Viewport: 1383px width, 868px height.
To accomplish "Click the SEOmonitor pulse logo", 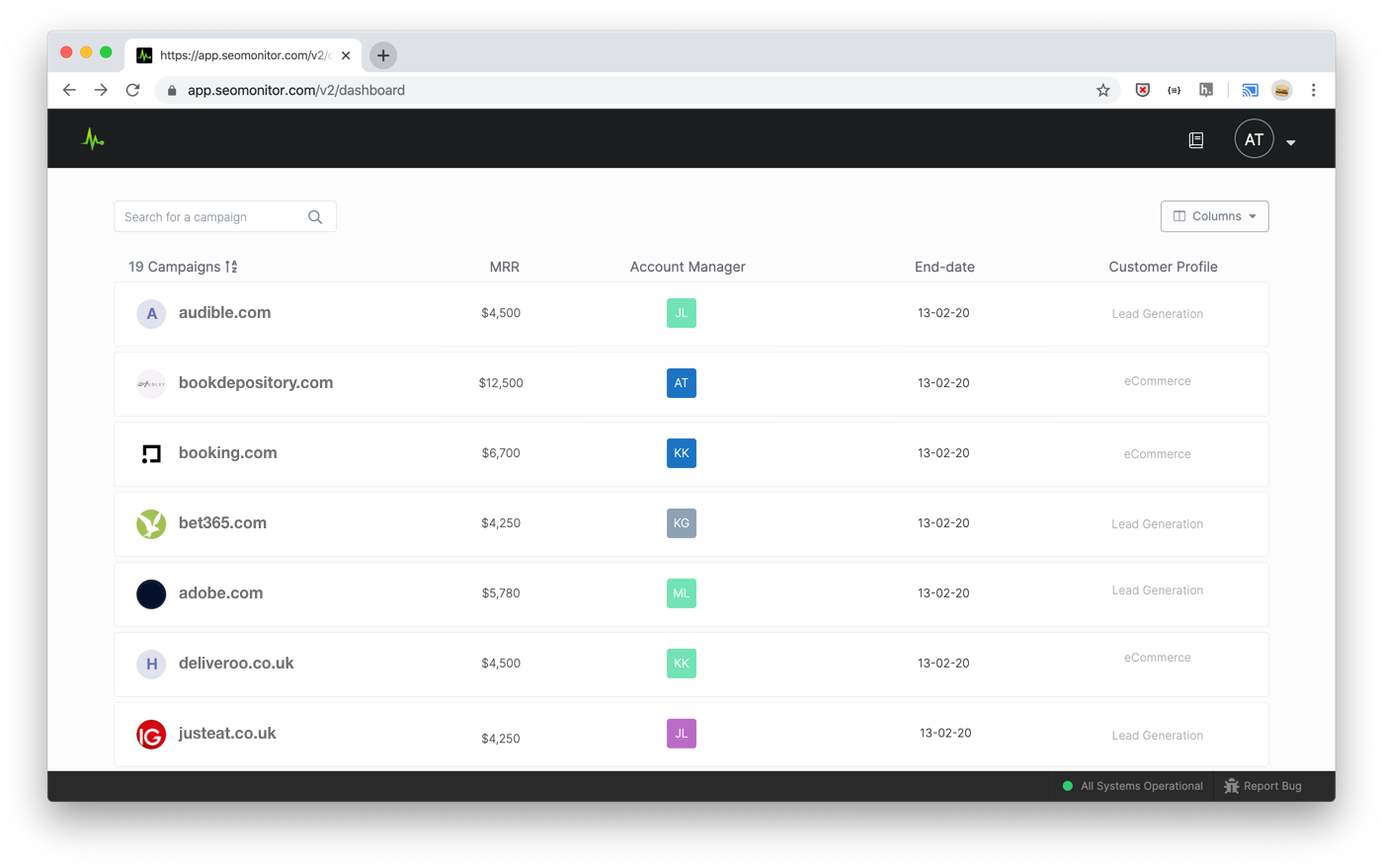I will coord(93,139).
